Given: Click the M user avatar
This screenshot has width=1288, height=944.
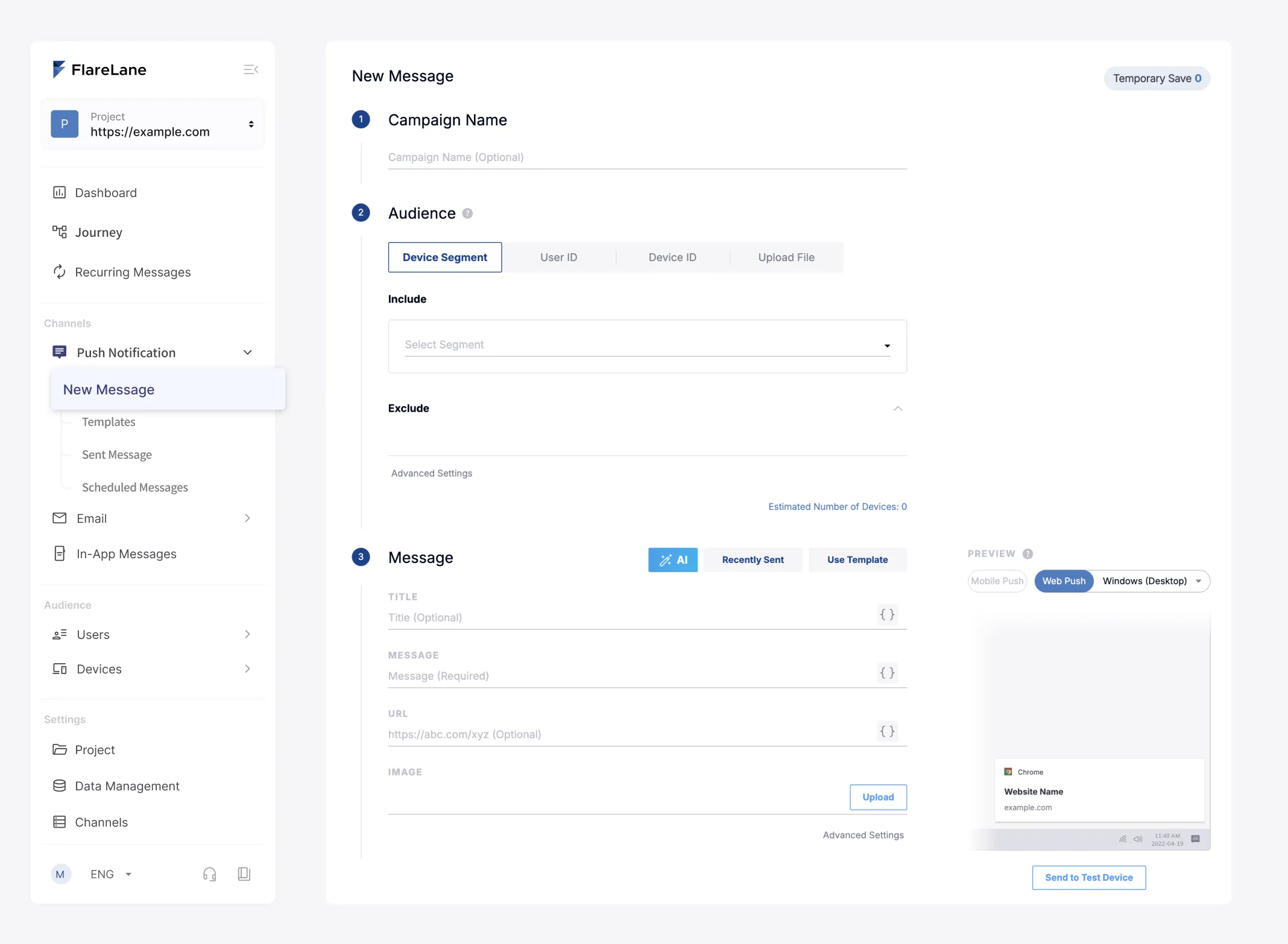Looking at the screenshot, I should coord(60,874).
